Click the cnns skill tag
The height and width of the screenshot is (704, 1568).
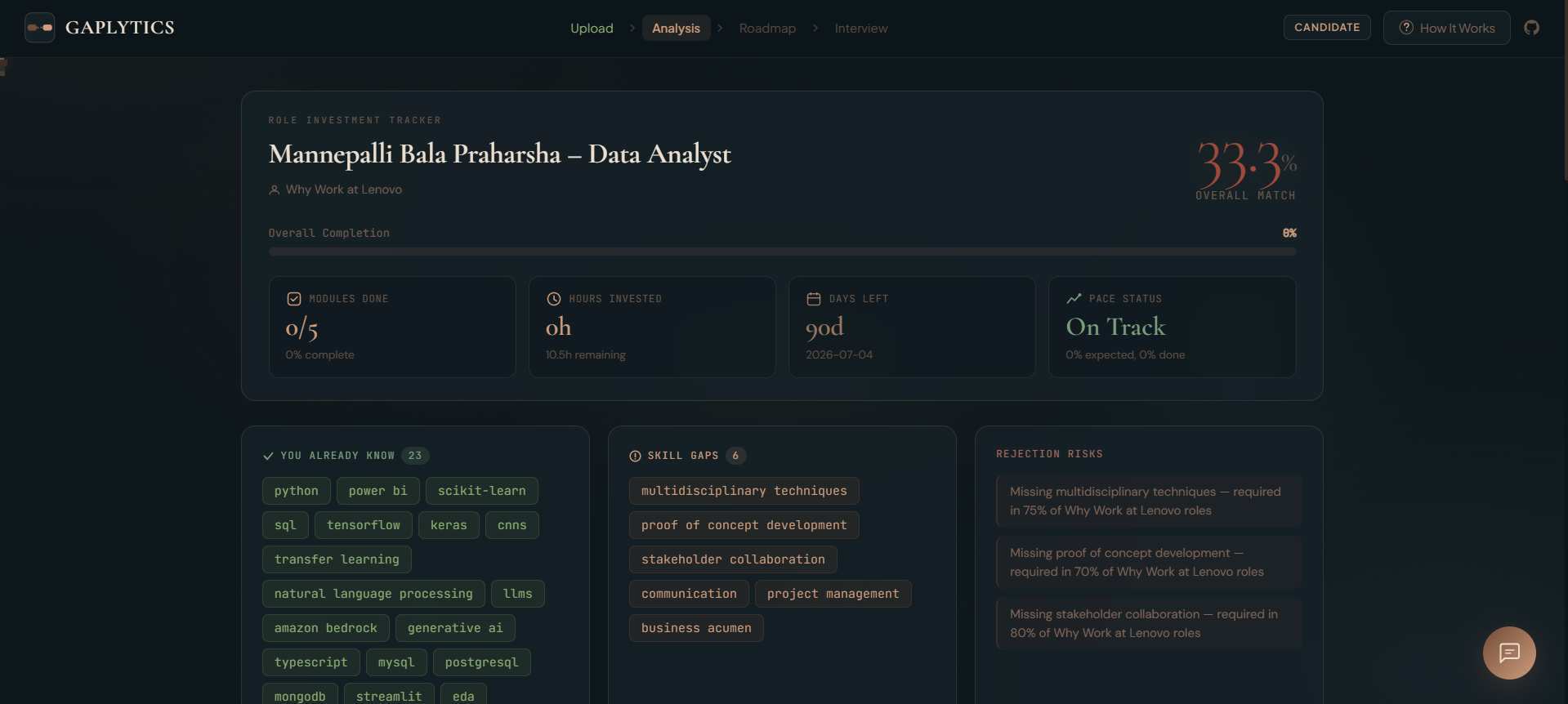512,525
